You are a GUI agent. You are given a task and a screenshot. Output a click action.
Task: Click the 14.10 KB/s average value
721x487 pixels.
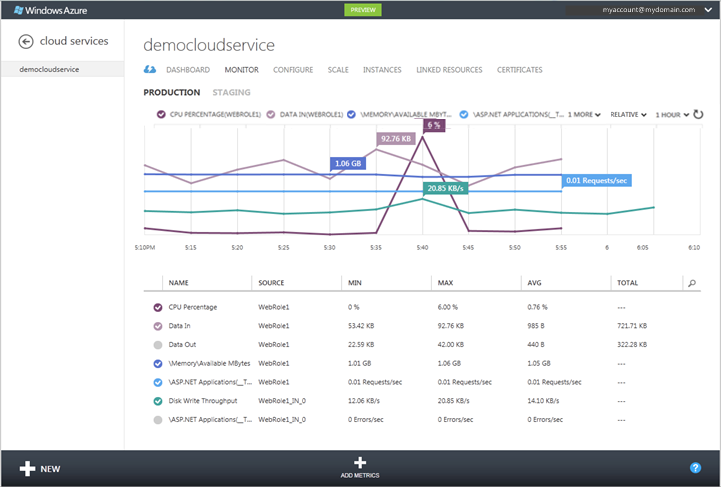(543, 401)
